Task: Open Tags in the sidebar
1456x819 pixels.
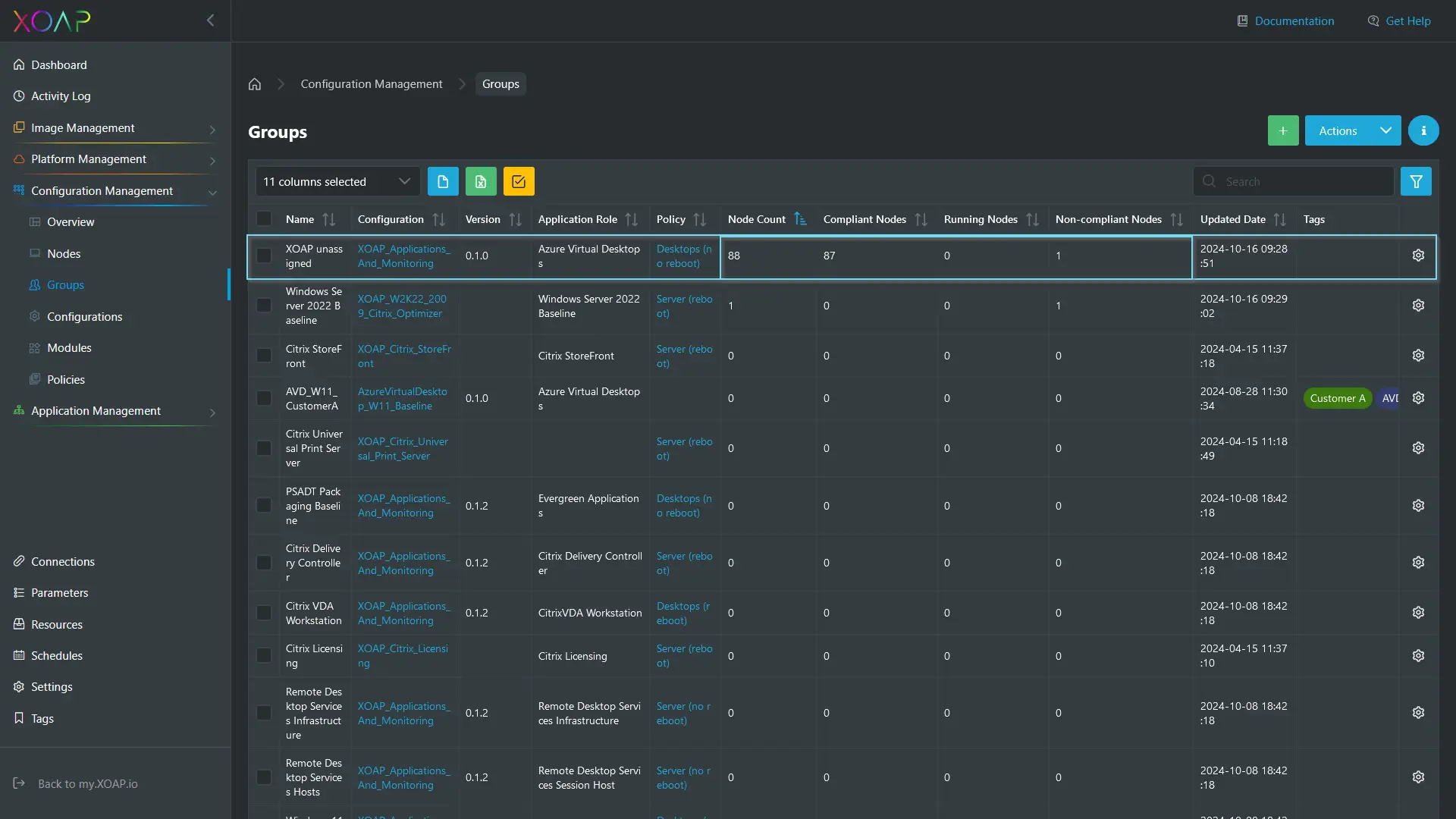Action: 42,719
